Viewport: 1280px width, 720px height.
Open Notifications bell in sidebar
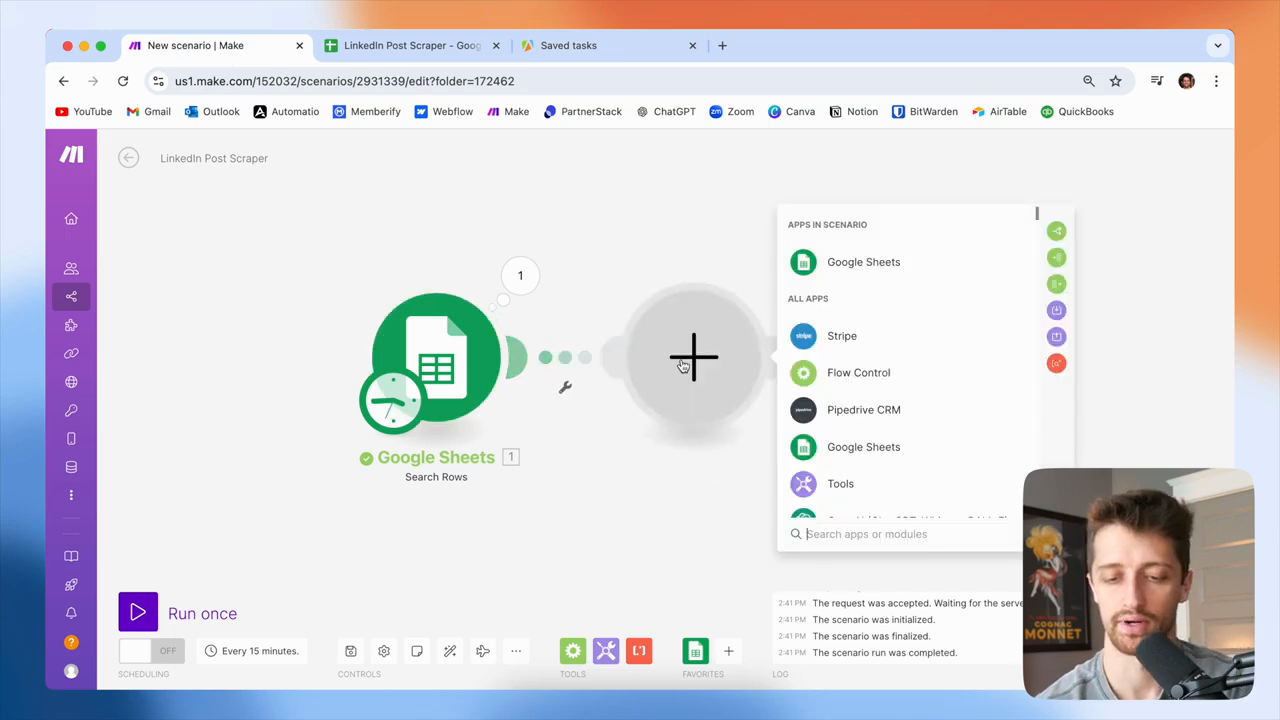click(x=71, y=613)
